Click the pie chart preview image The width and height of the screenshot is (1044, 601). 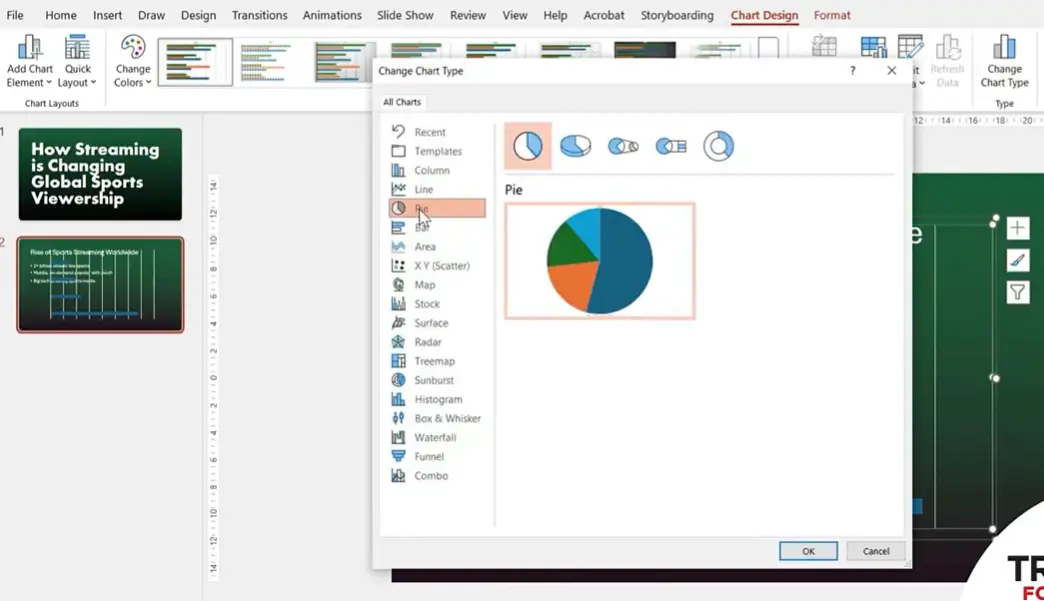tap(599, 261)
